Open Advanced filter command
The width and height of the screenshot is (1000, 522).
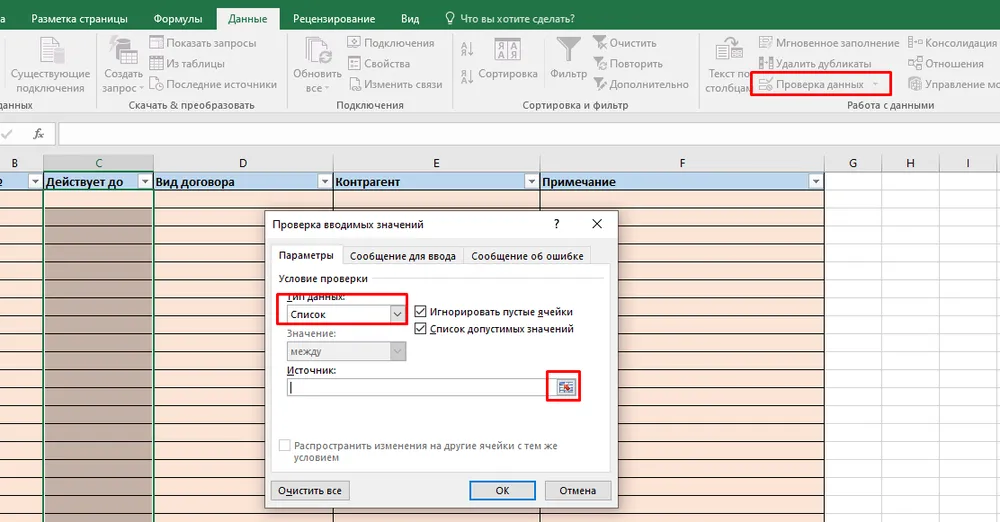click(x=641, y=84)
